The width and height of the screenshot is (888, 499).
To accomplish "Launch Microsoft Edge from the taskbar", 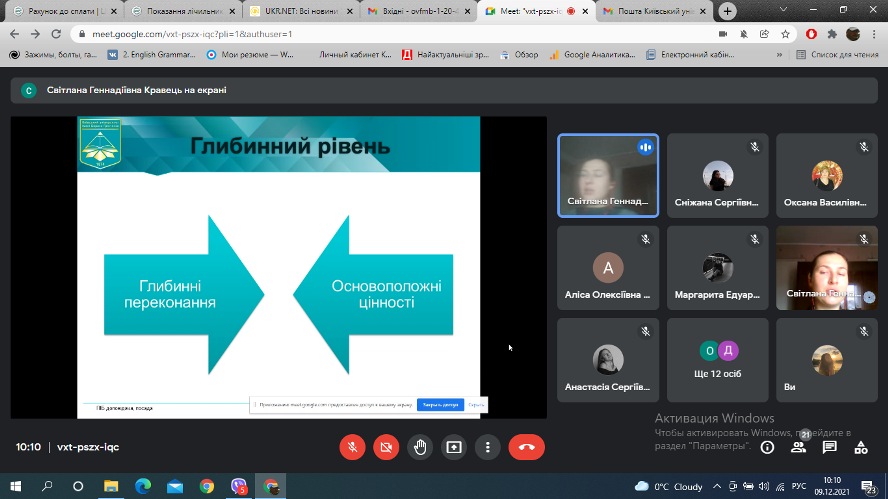I will click(143, 486).
